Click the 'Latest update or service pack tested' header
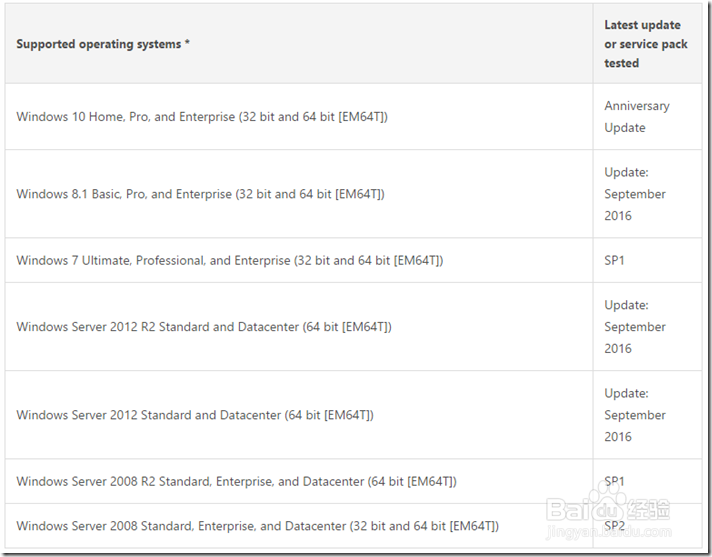The image size is (712, 557). point(646,44)
